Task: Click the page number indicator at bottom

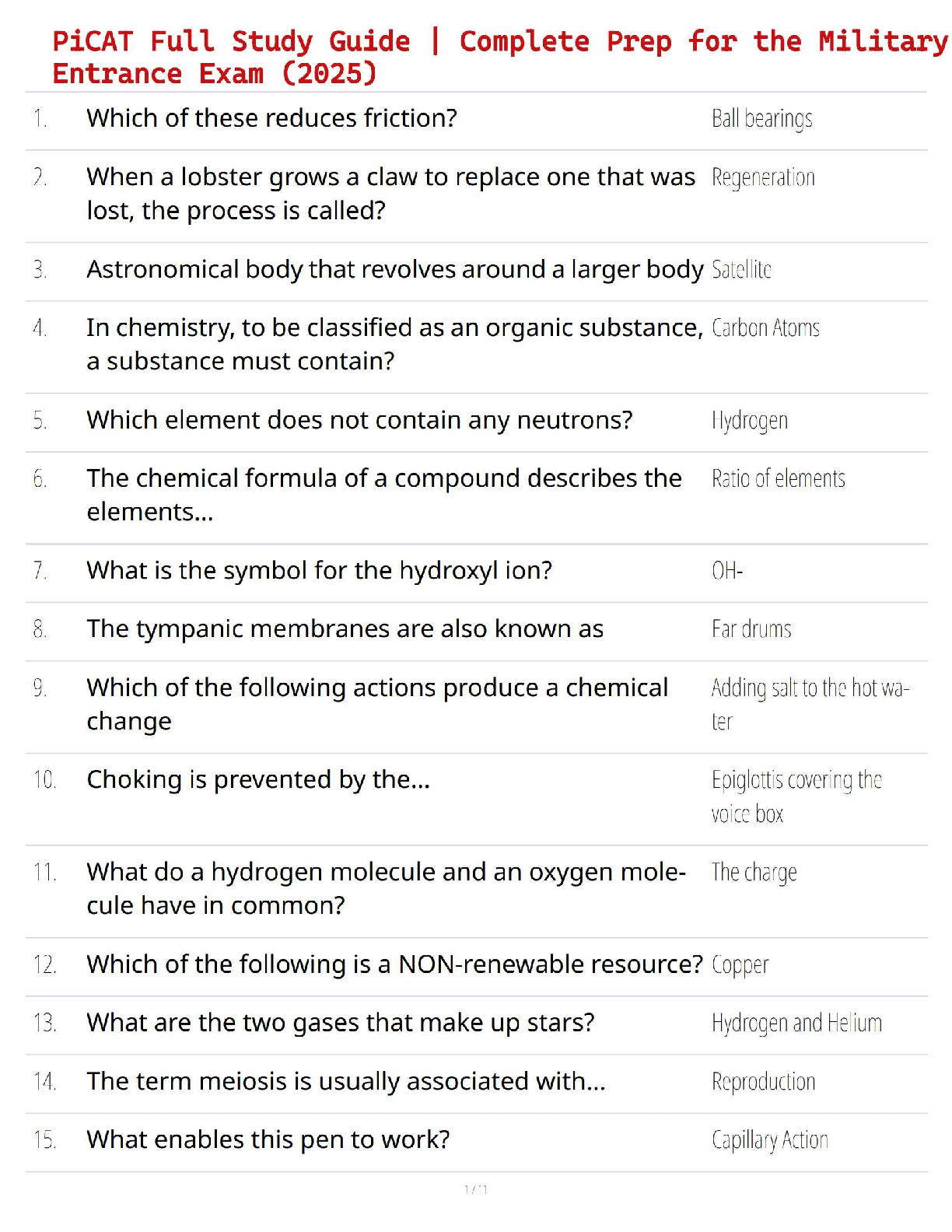Action: (476, 1189)
